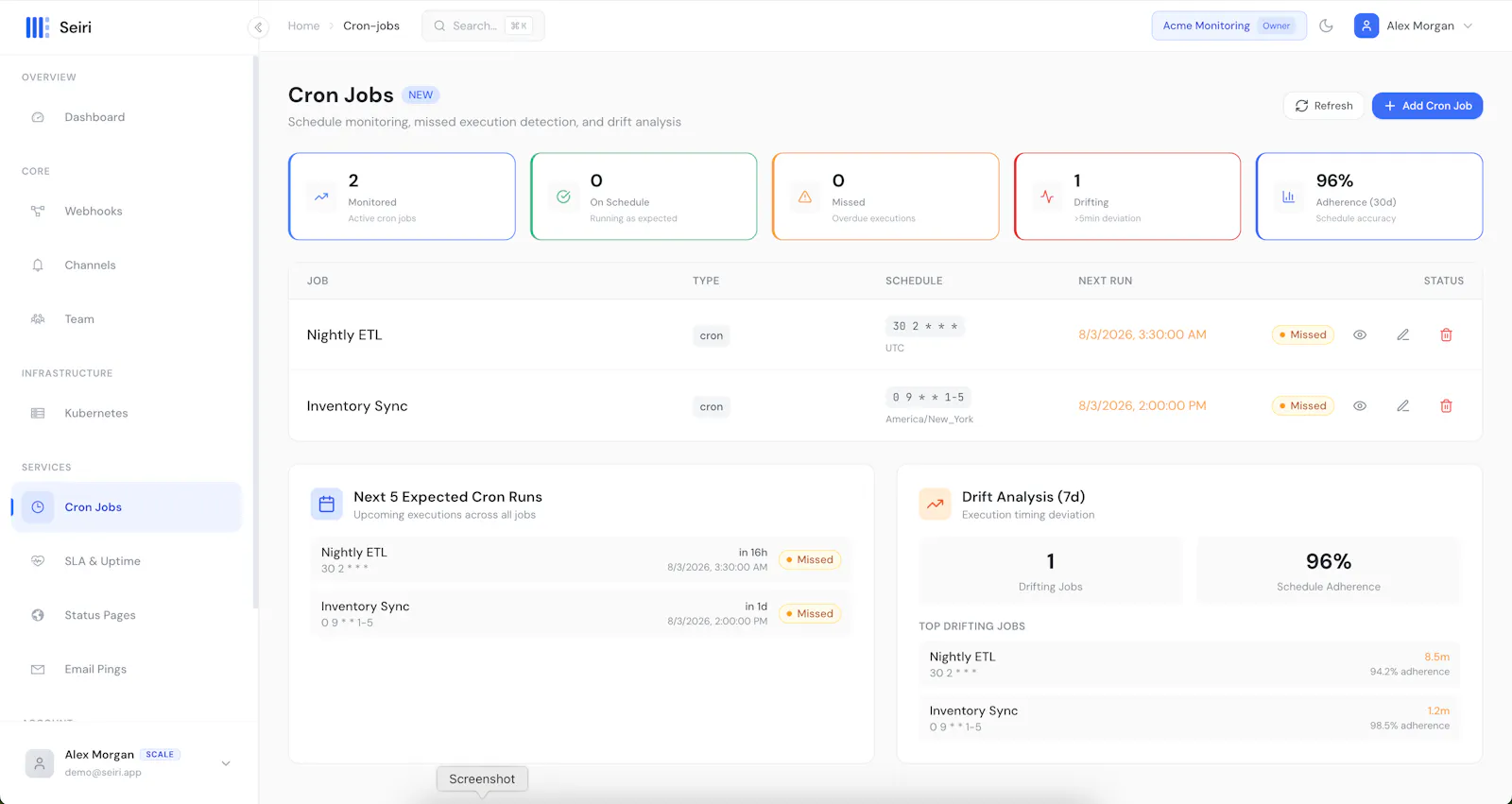Click the calendar icon beside Next 5 Expected Cron Runs

[x=327, y=505]
